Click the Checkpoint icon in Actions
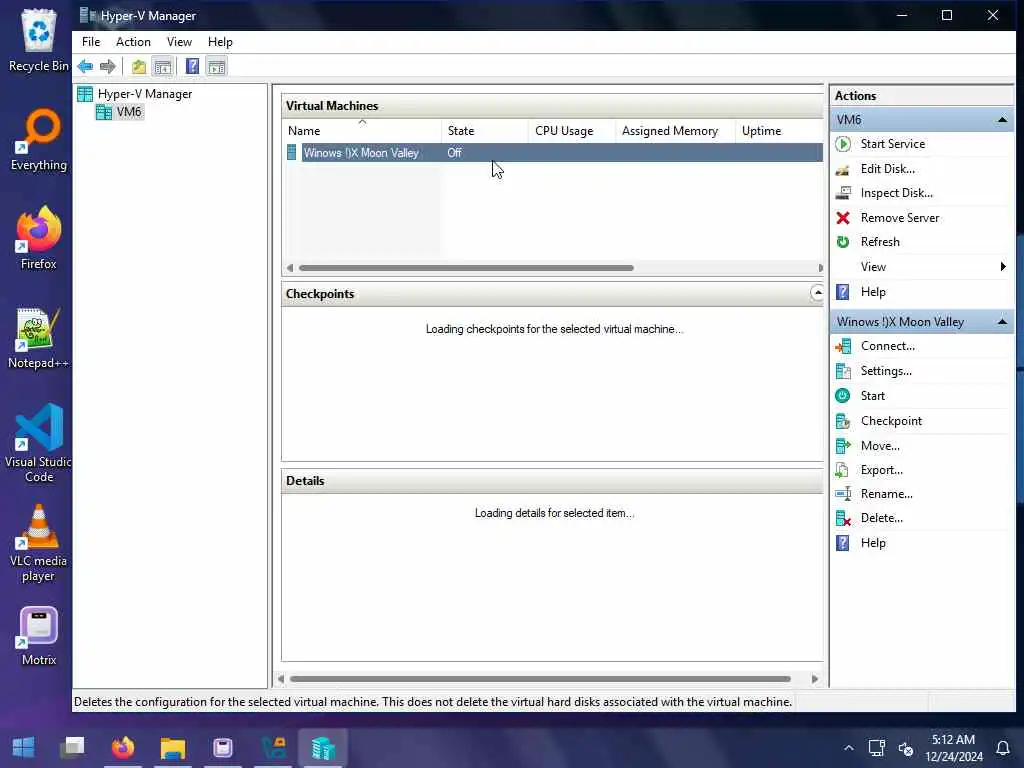The height and width of the screenshot is (768, 1024). coord(842,421)
